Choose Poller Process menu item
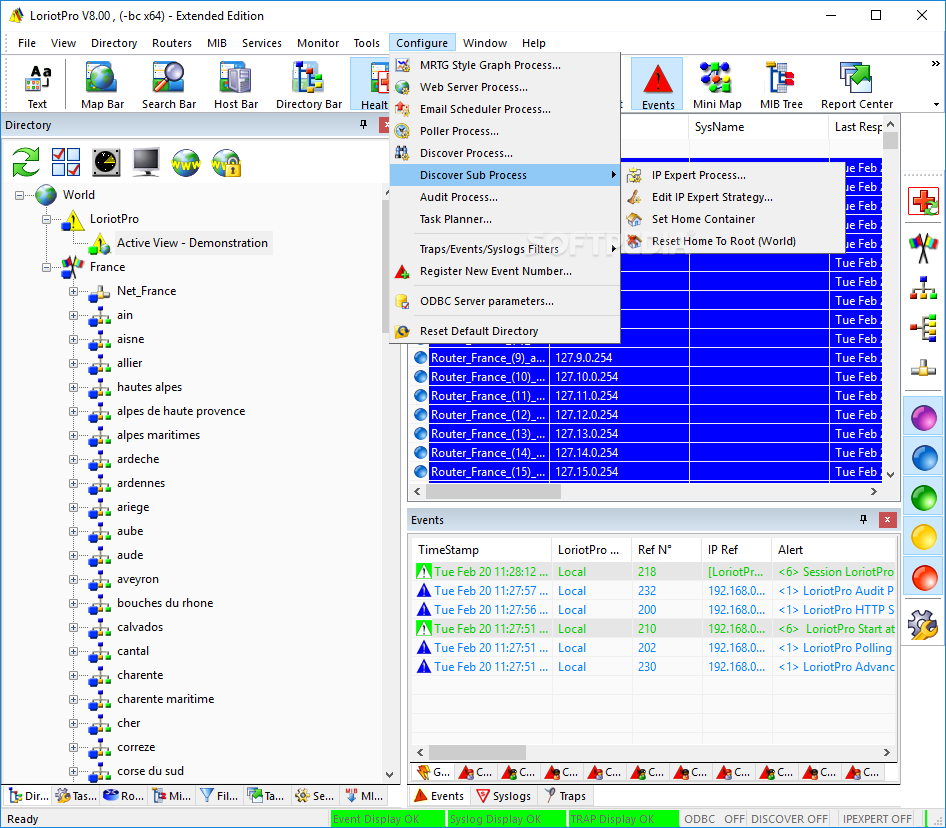946x828 pixels. [505, 131]
